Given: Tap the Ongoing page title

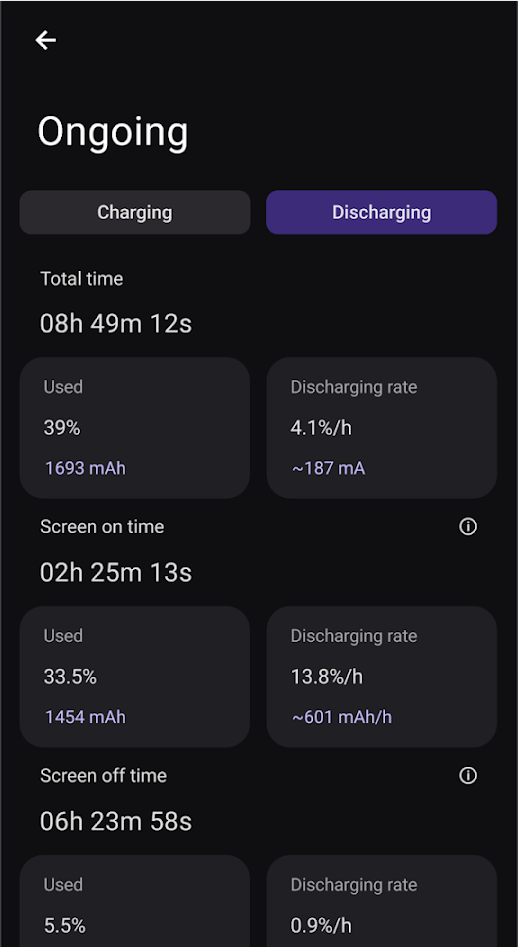Looking at the screenshot, I should point(113,132).
